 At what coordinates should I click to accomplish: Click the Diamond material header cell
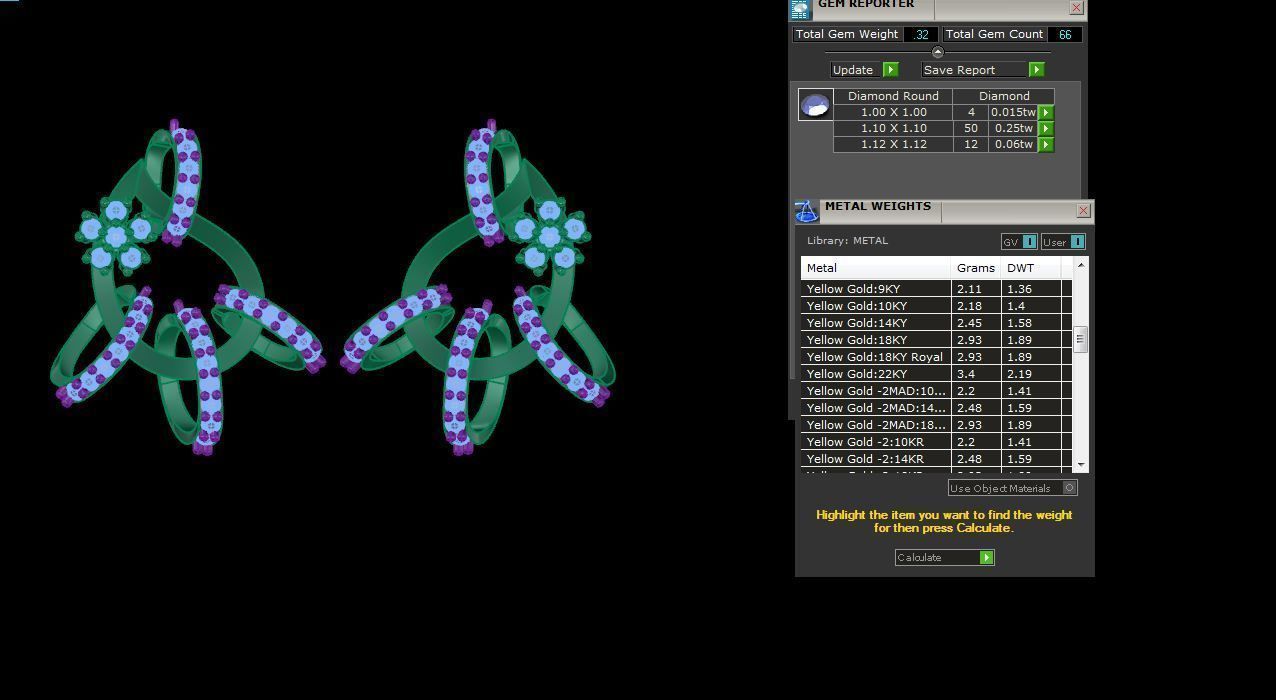[1004, 96]
